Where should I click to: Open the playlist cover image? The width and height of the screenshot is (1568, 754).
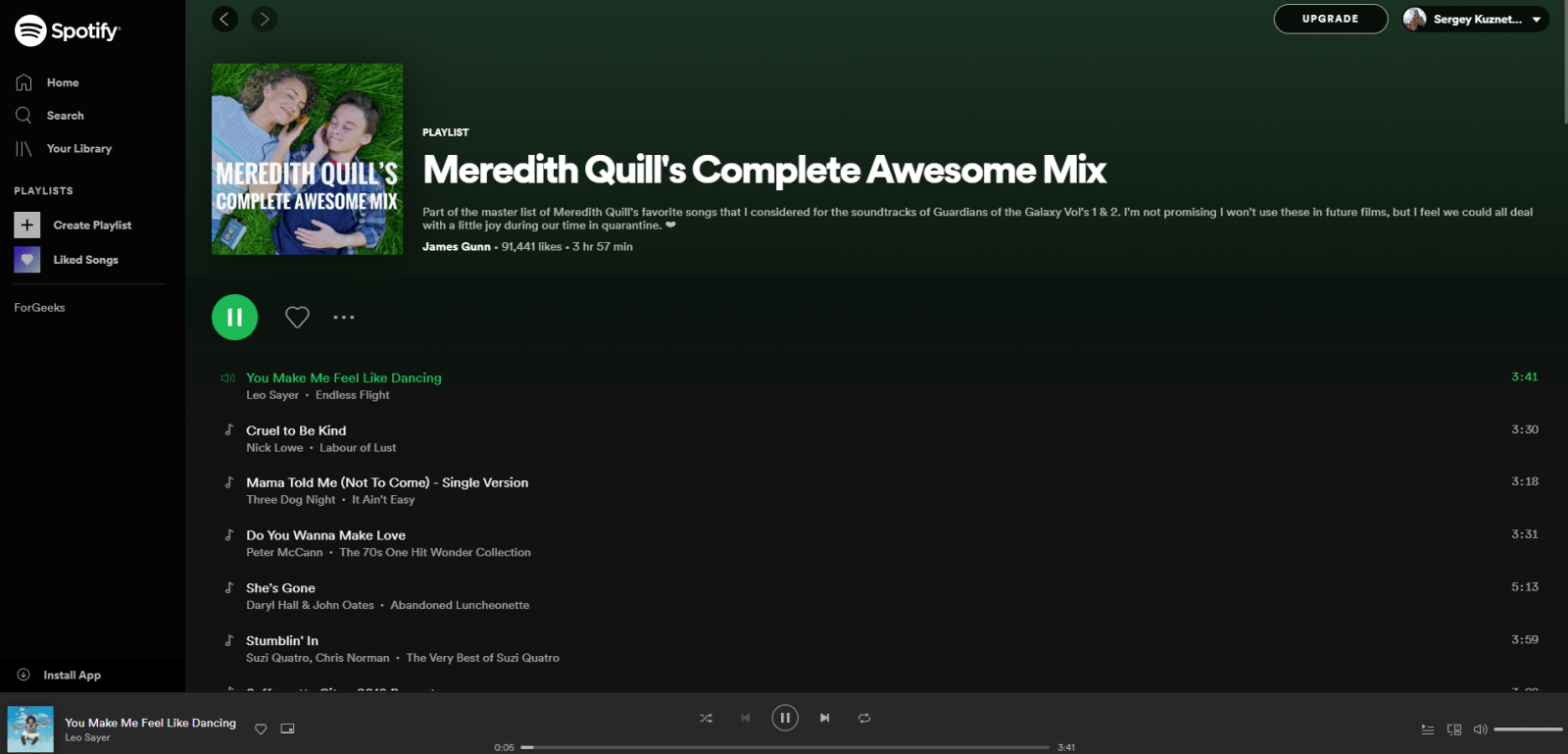pos(307,159)
